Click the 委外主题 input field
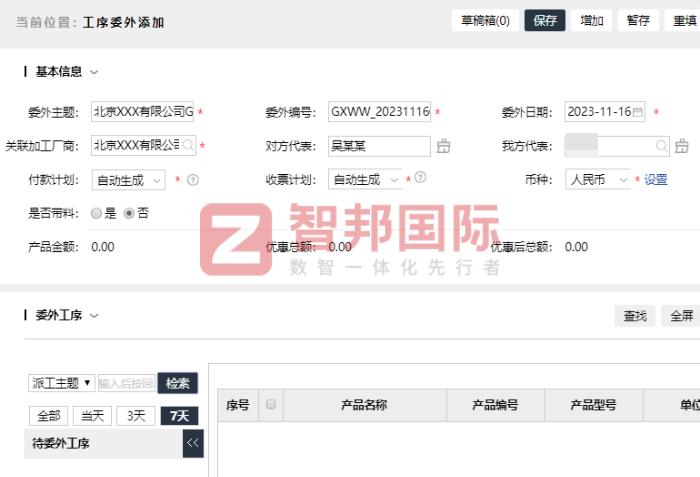This screenshot has width=700, height=477. tap(142, 112)
